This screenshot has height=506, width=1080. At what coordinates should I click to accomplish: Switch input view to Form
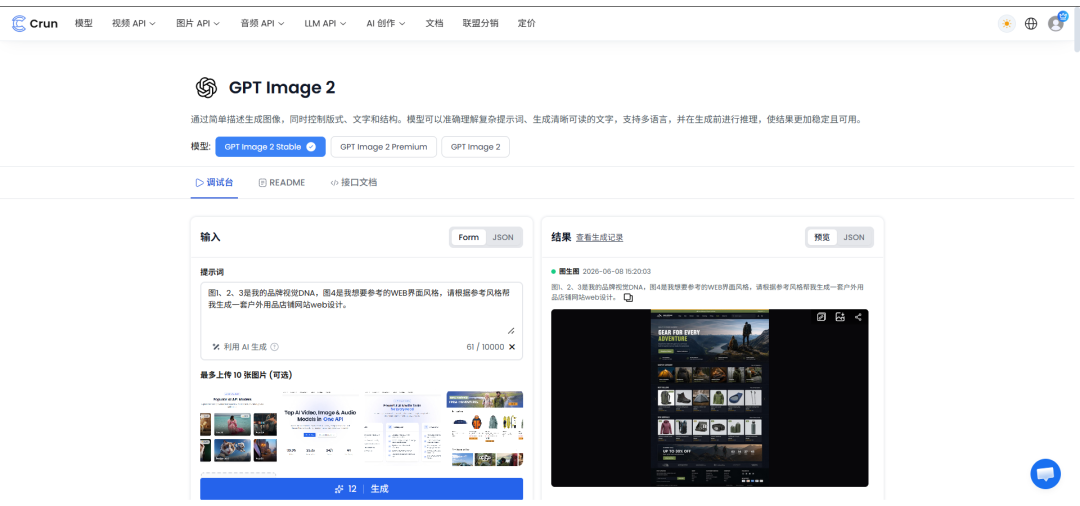point(468,238)
